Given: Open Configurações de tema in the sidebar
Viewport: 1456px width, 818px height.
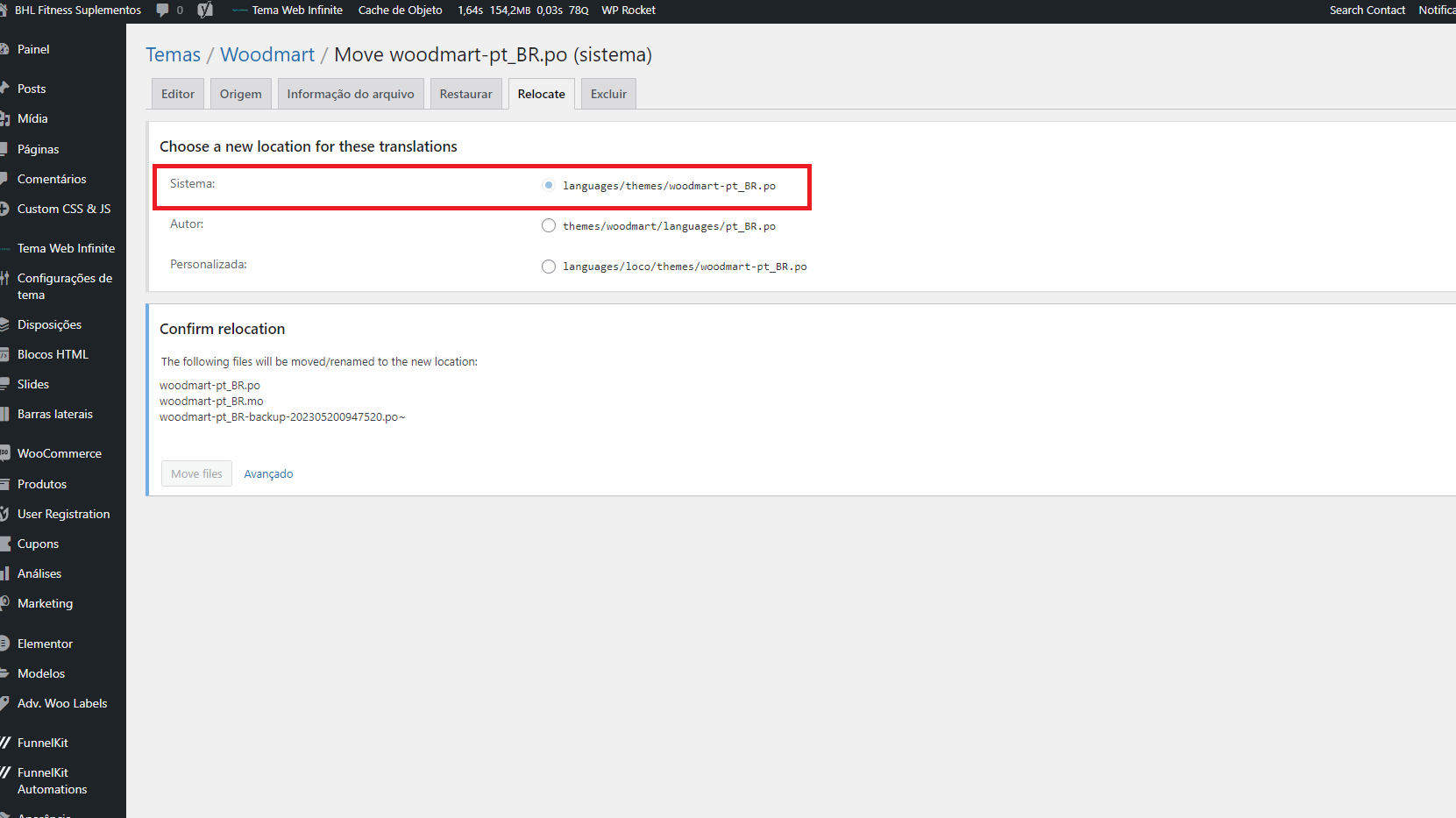Looking at the screenshot, I should [63, 287].
